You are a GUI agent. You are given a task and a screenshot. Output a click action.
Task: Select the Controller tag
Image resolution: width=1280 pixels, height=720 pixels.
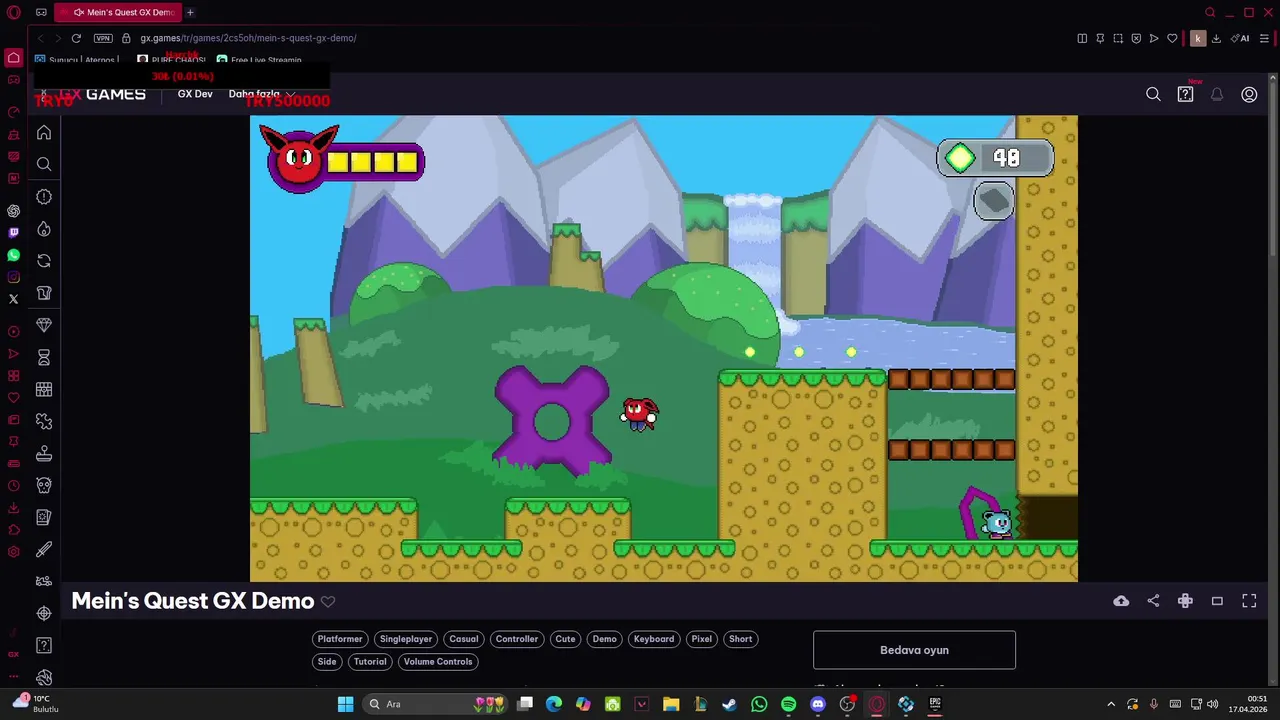pos(517,639)
